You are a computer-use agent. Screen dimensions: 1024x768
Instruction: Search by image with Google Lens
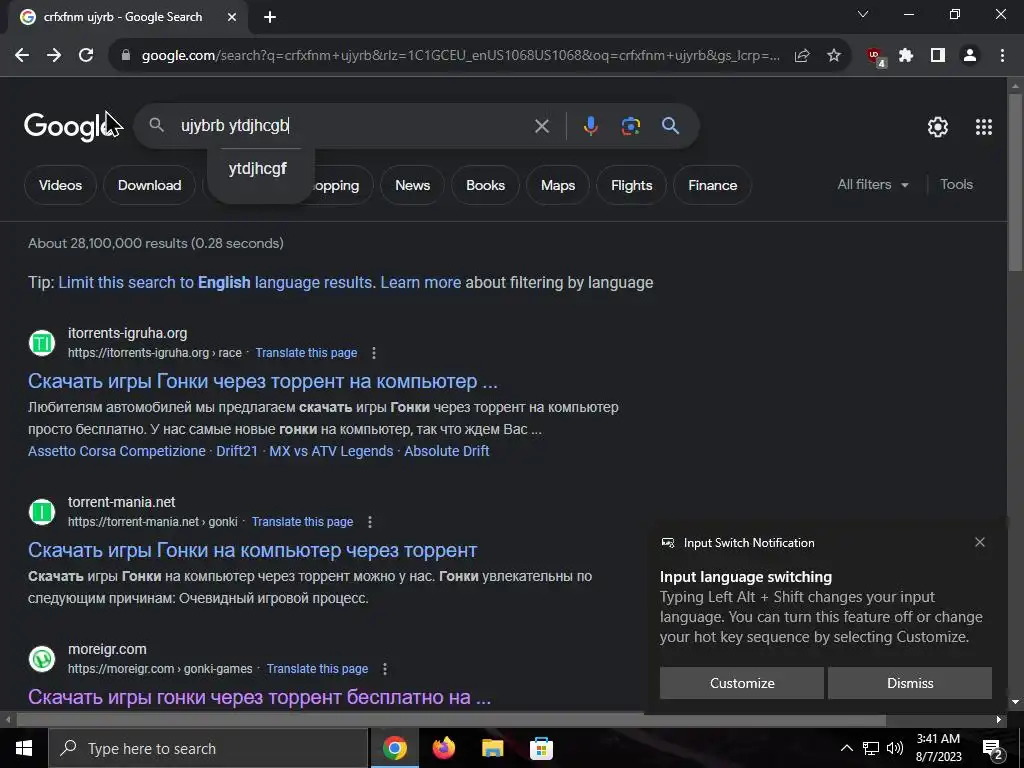631,126
